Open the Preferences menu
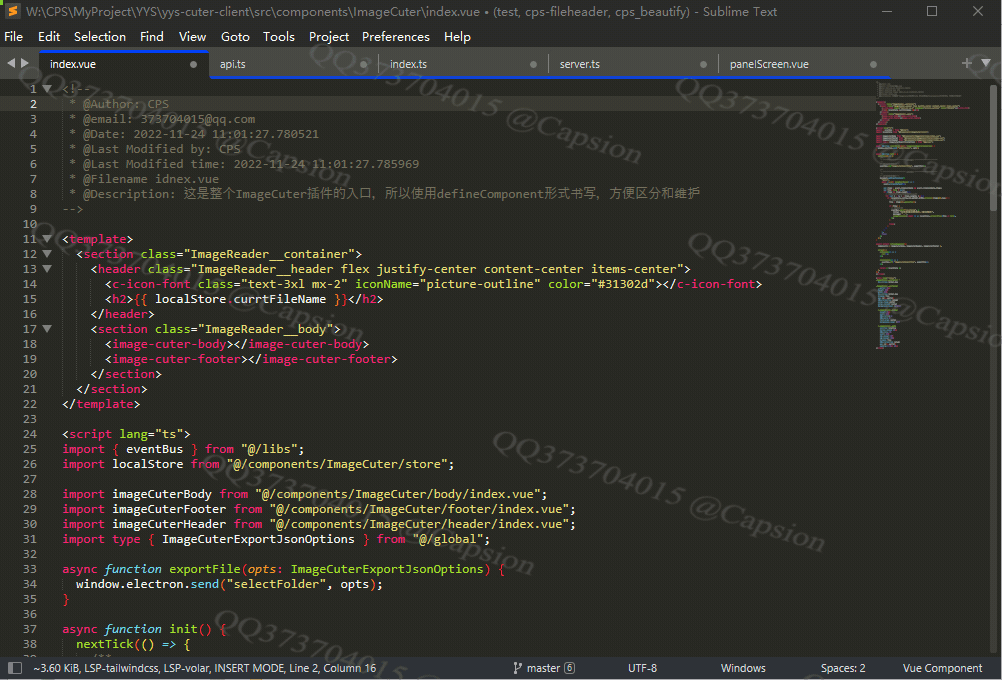 tap(396, 37)
